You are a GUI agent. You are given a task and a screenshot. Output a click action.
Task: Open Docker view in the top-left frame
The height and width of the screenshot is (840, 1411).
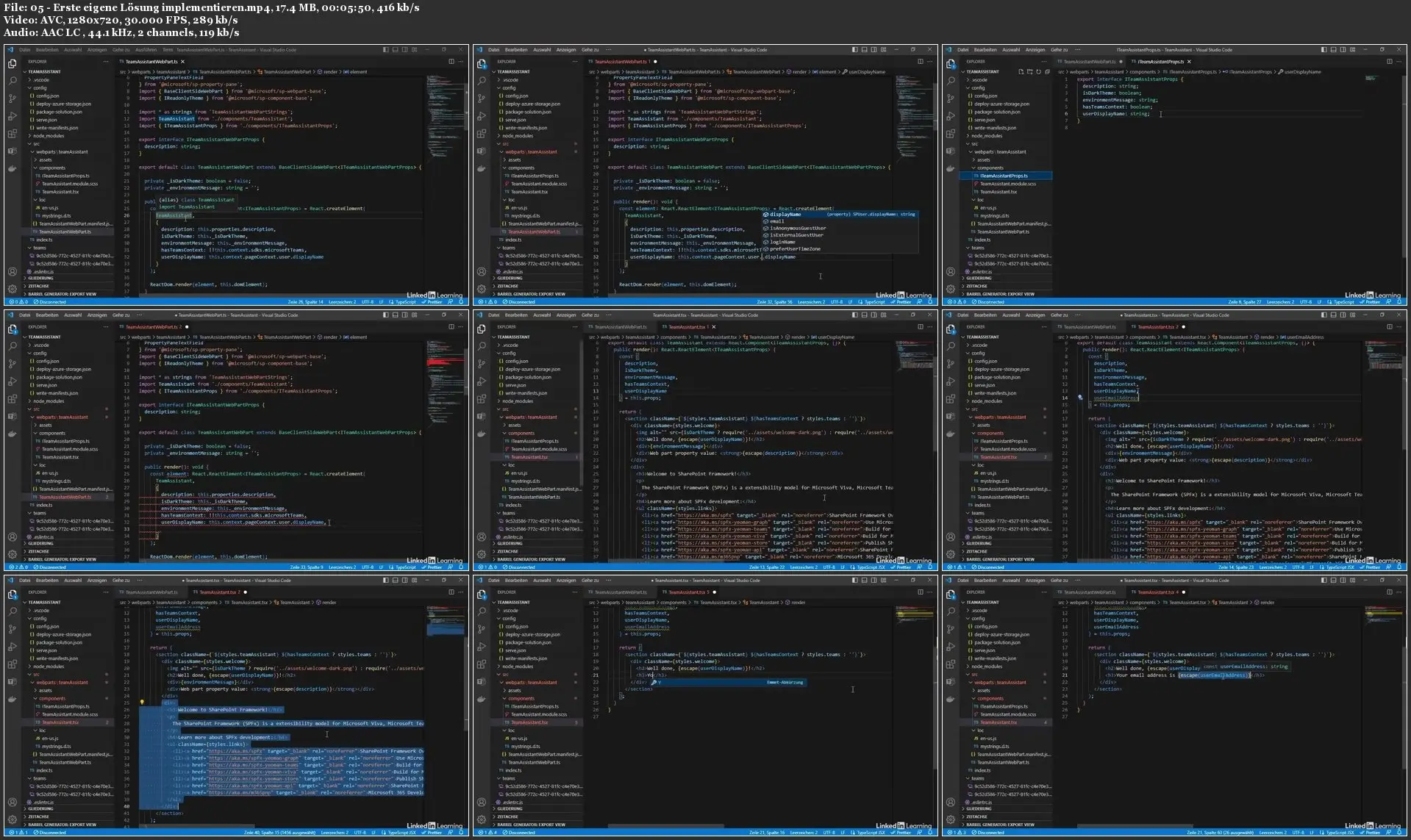point(12,168)
